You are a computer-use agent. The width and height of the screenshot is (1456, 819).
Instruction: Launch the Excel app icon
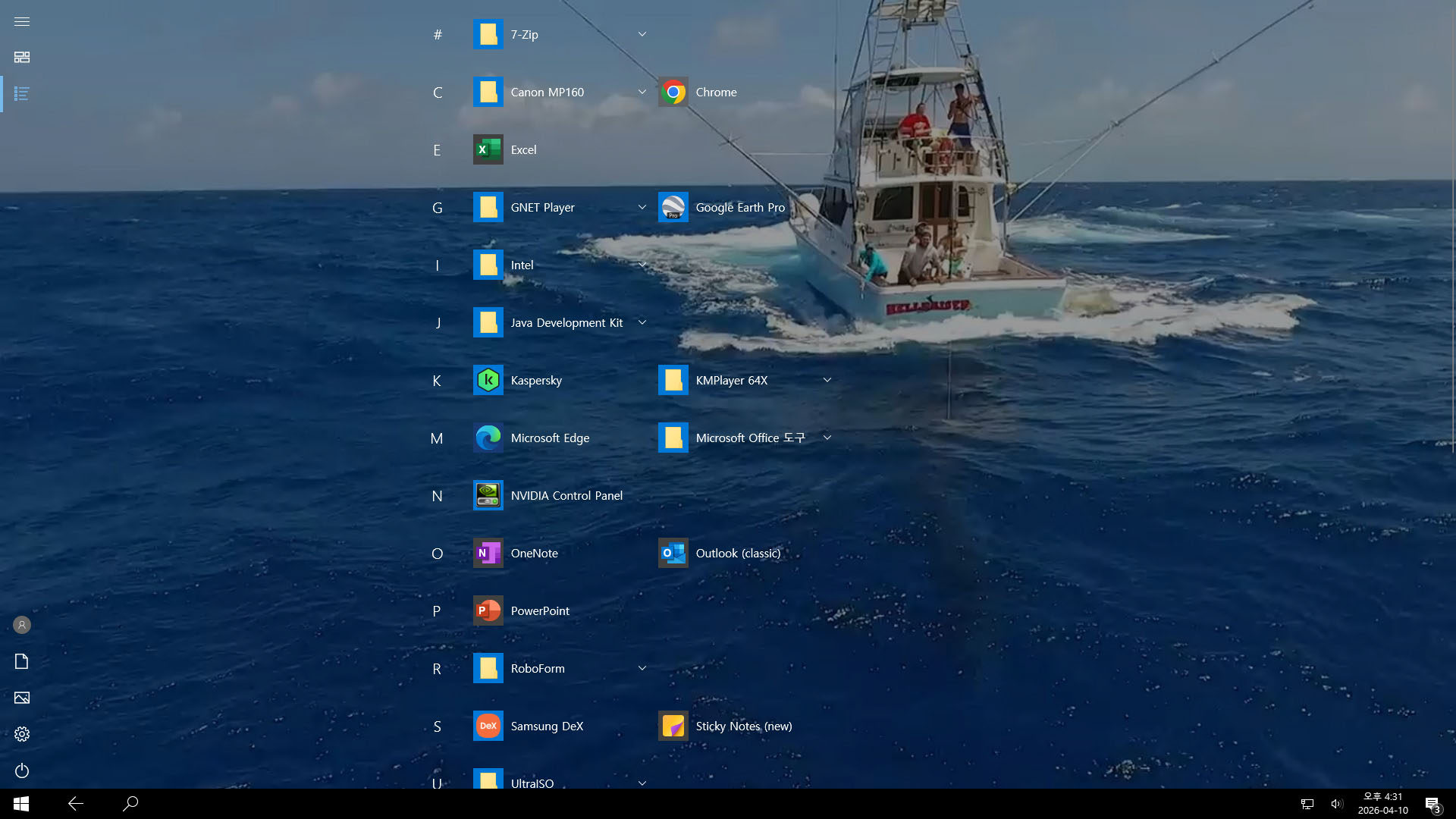[x=488, y=149]
